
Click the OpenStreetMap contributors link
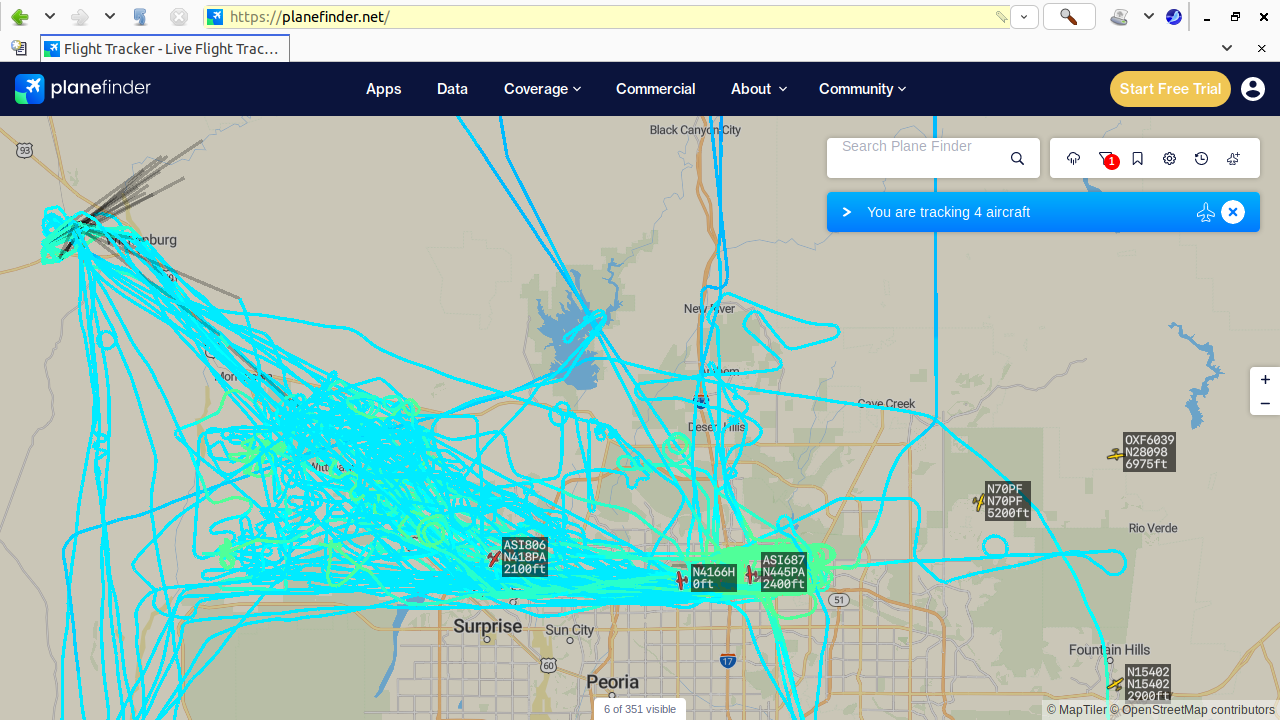pyautogui.click(x=1192, y=710)
